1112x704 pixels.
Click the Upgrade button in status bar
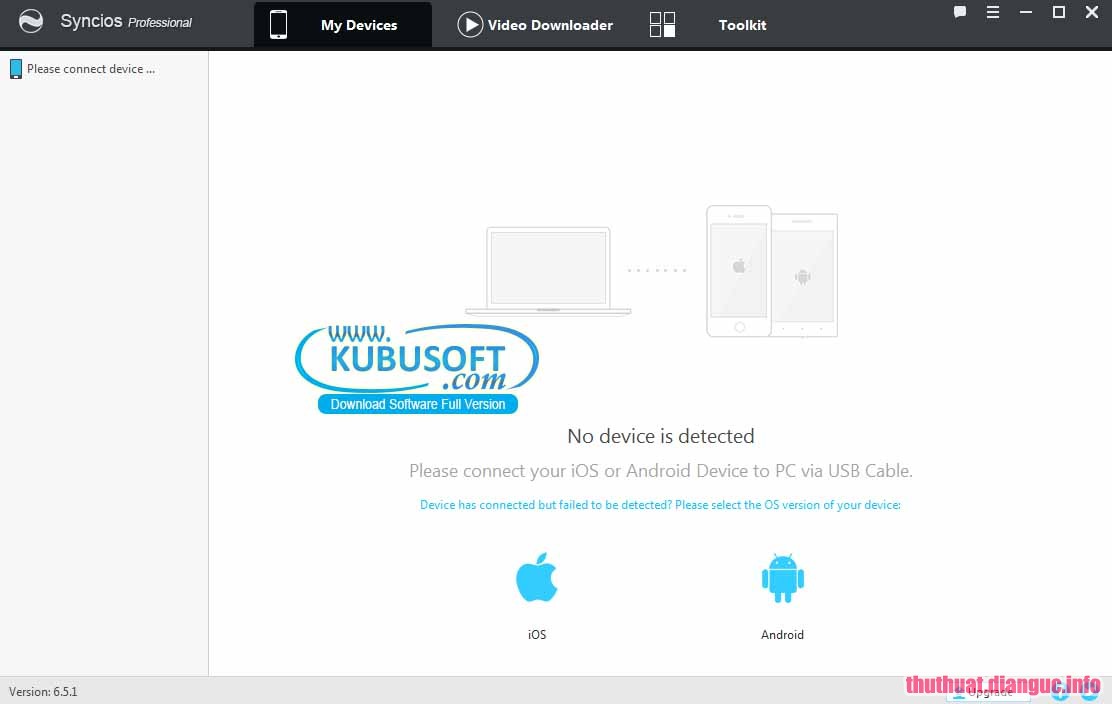click(989, 693)
